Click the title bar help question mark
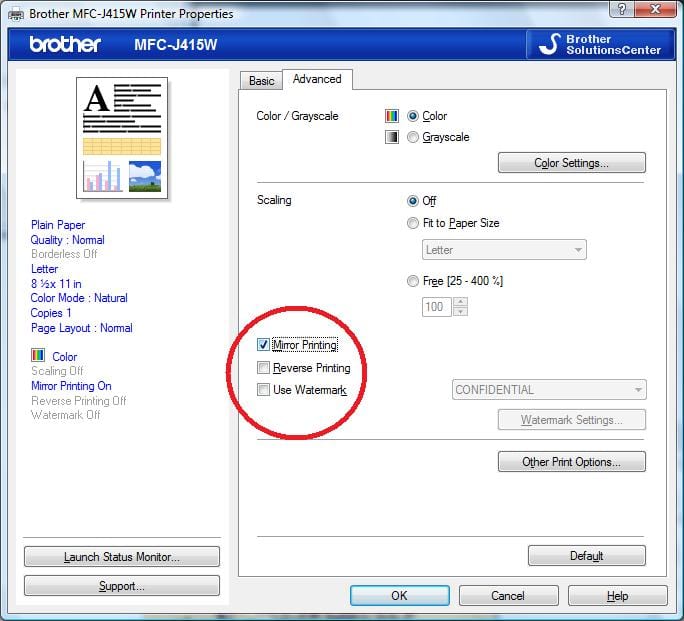Viewport: 684px width, 621px height. click(622, 9)
